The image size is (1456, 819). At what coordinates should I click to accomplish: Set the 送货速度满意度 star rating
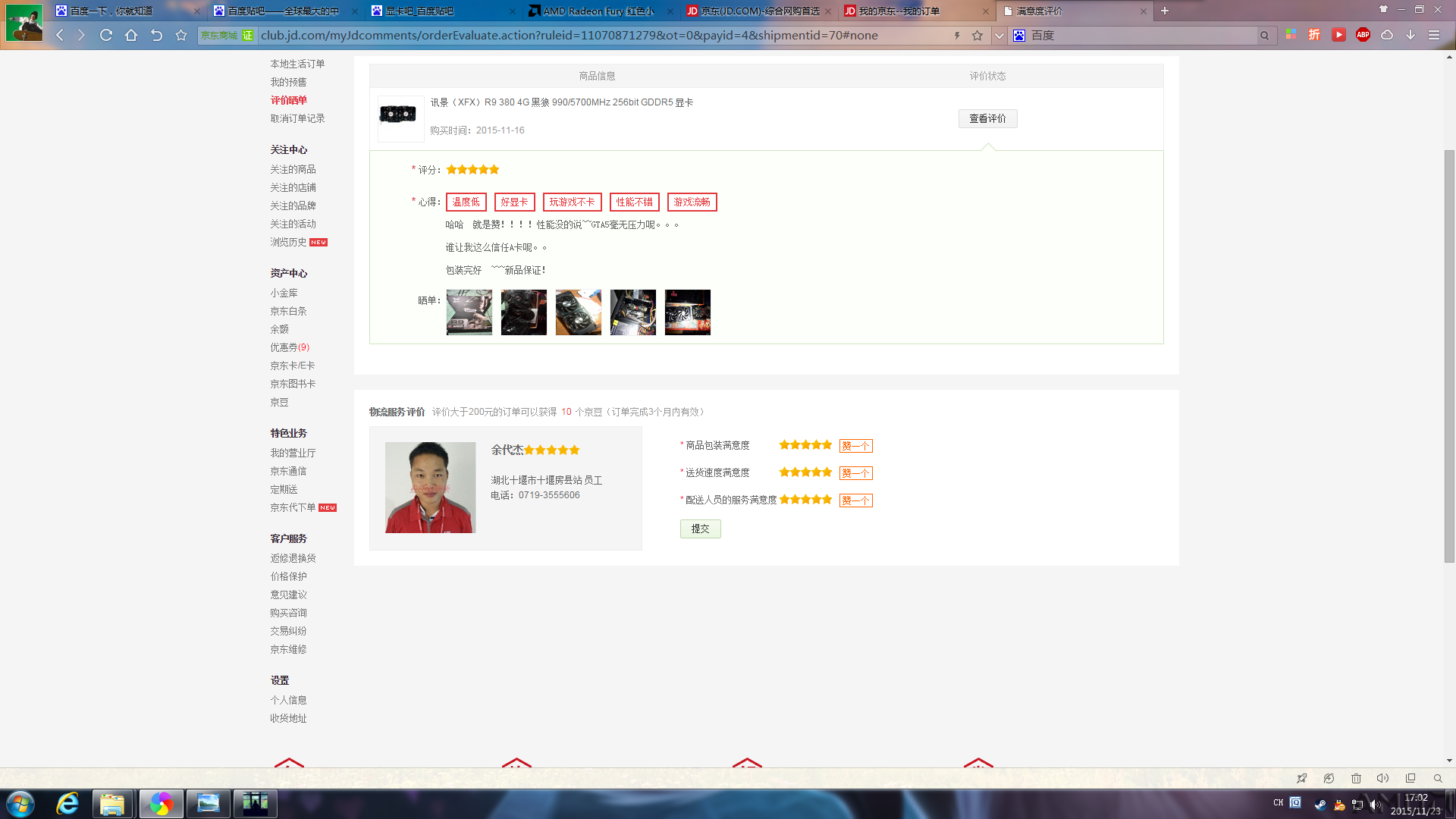point(805,472)
